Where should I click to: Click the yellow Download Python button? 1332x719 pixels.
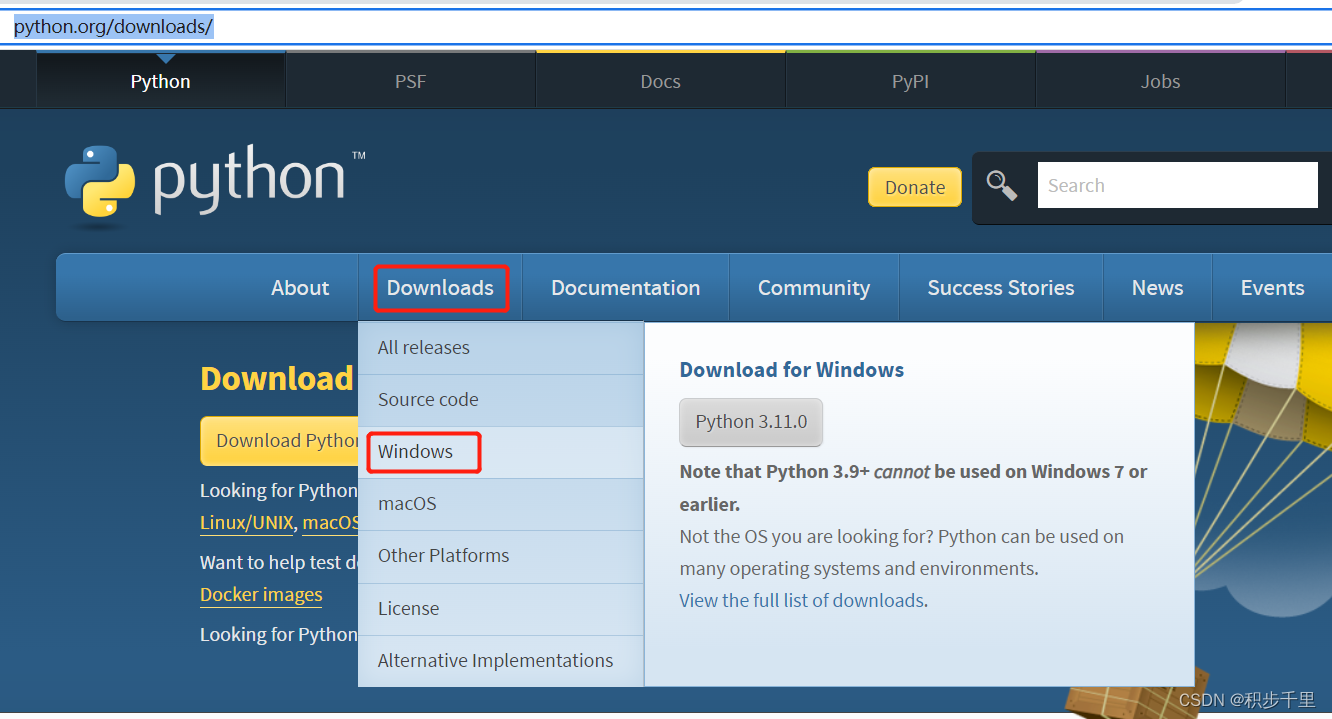pyautogui.click(x=280, y=441)
